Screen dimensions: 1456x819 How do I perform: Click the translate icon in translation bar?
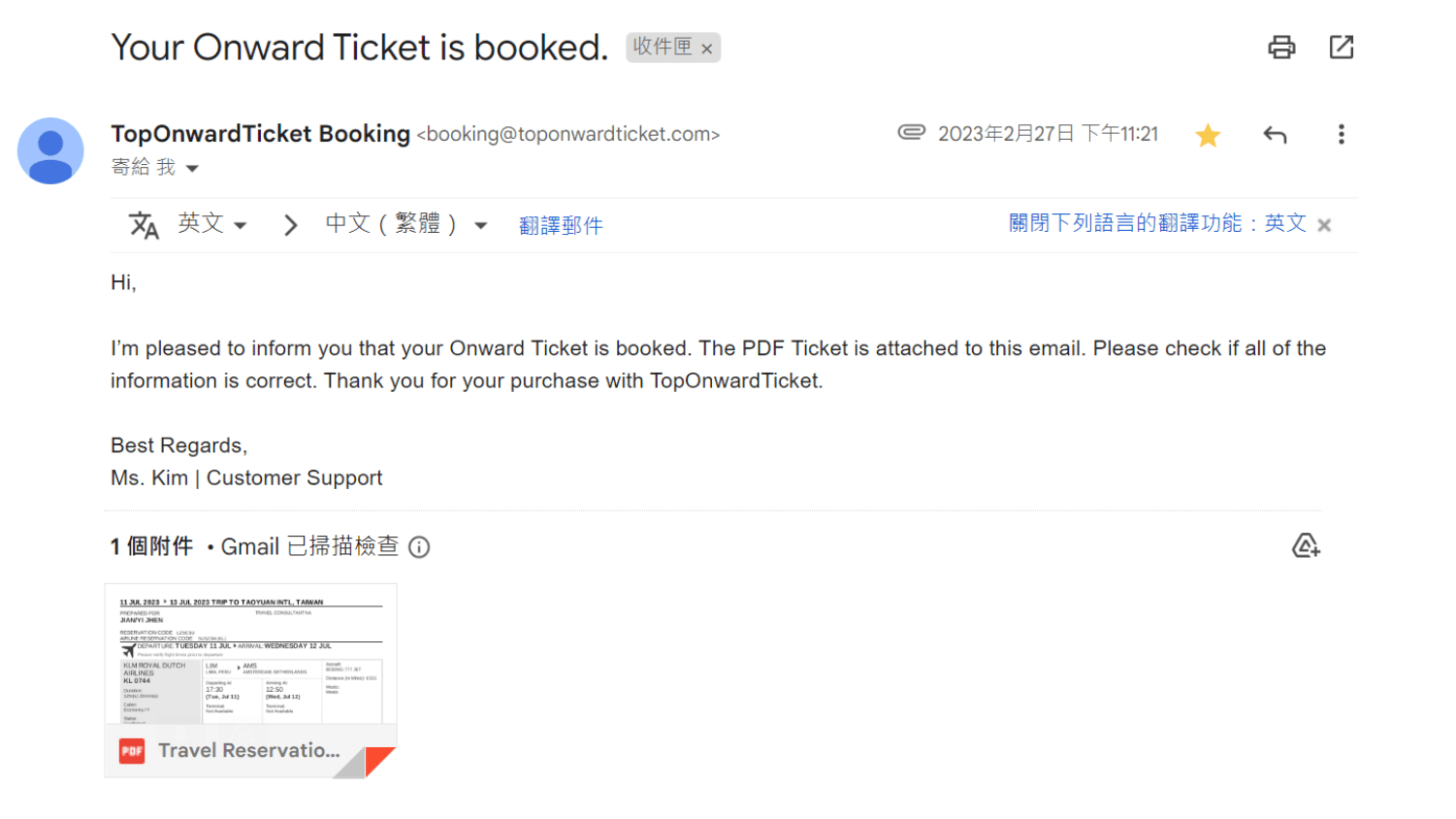(x=144, y=225)
